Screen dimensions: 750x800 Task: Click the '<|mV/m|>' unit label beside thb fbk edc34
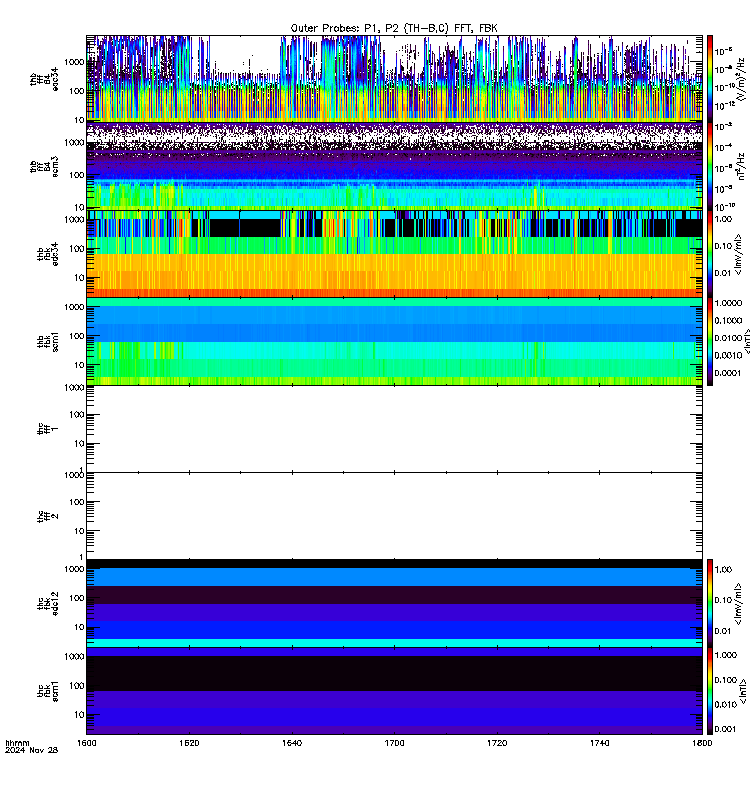pos(738,254)
